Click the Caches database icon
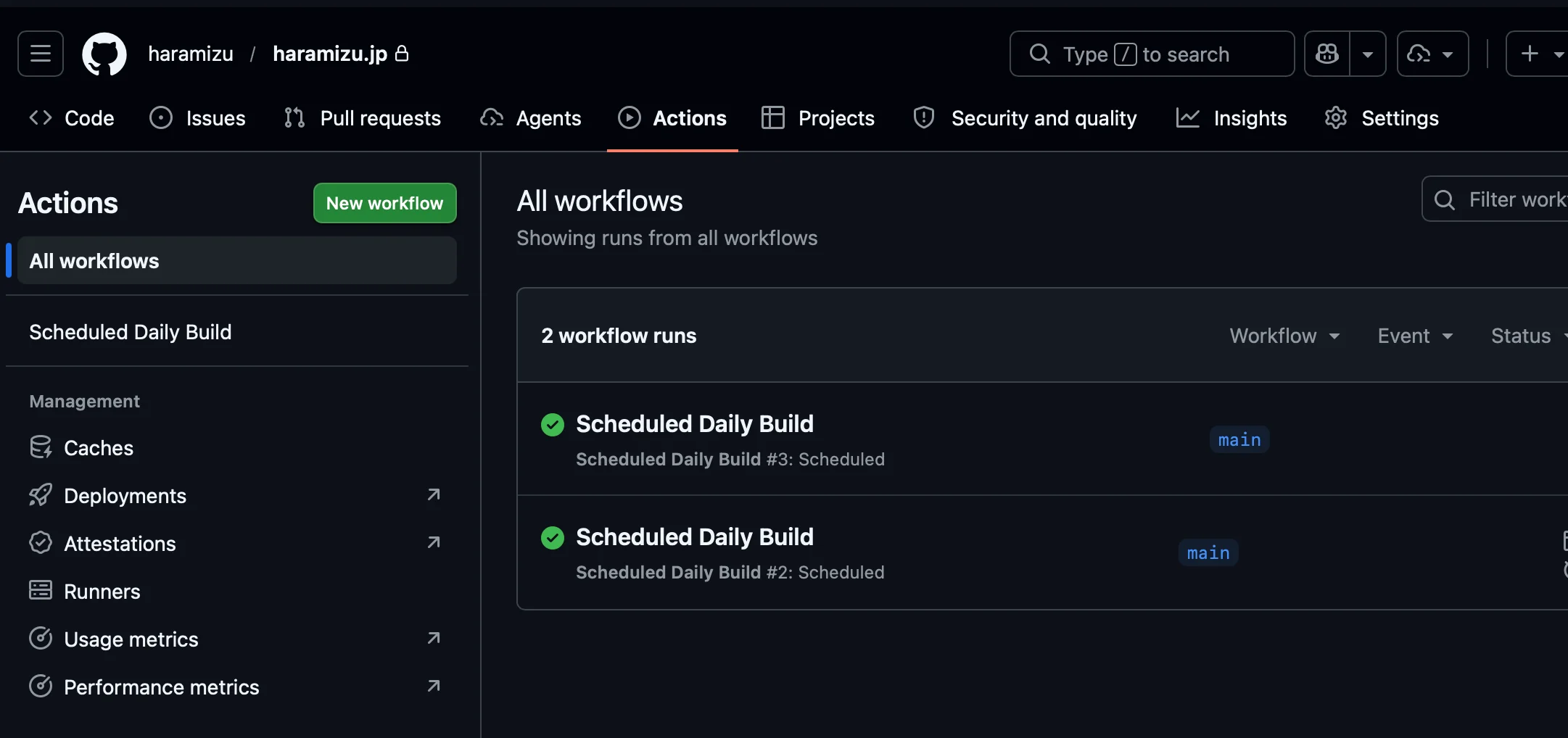This screenshot has height=738, width=1568. click(x=41, y=447)
